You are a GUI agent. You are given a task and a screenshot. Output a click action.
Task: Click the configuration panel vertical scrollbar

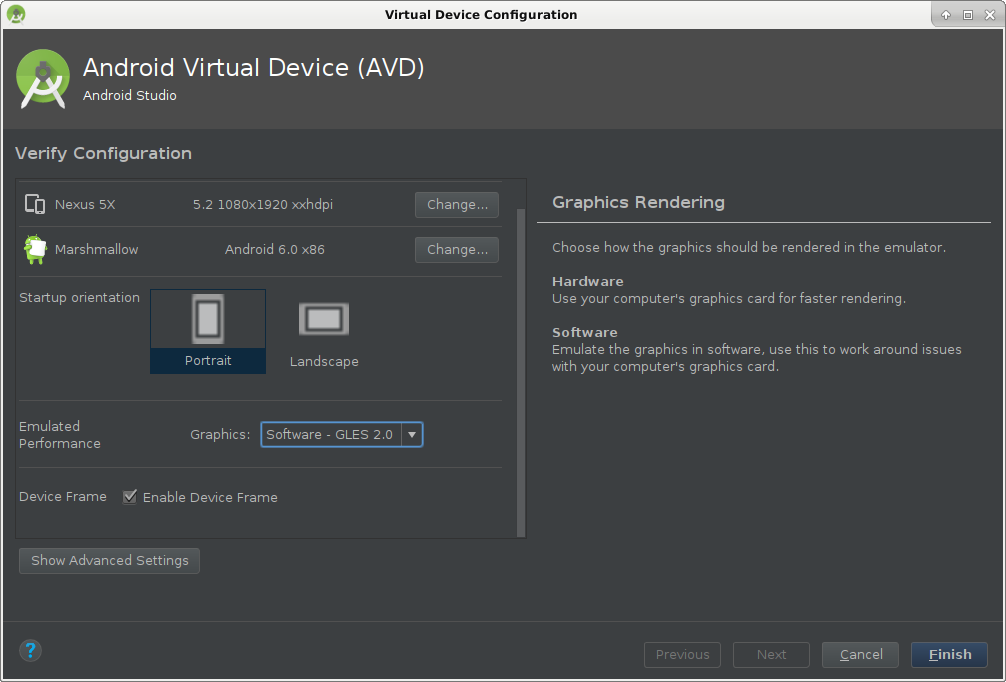click(x=520, y=370)
